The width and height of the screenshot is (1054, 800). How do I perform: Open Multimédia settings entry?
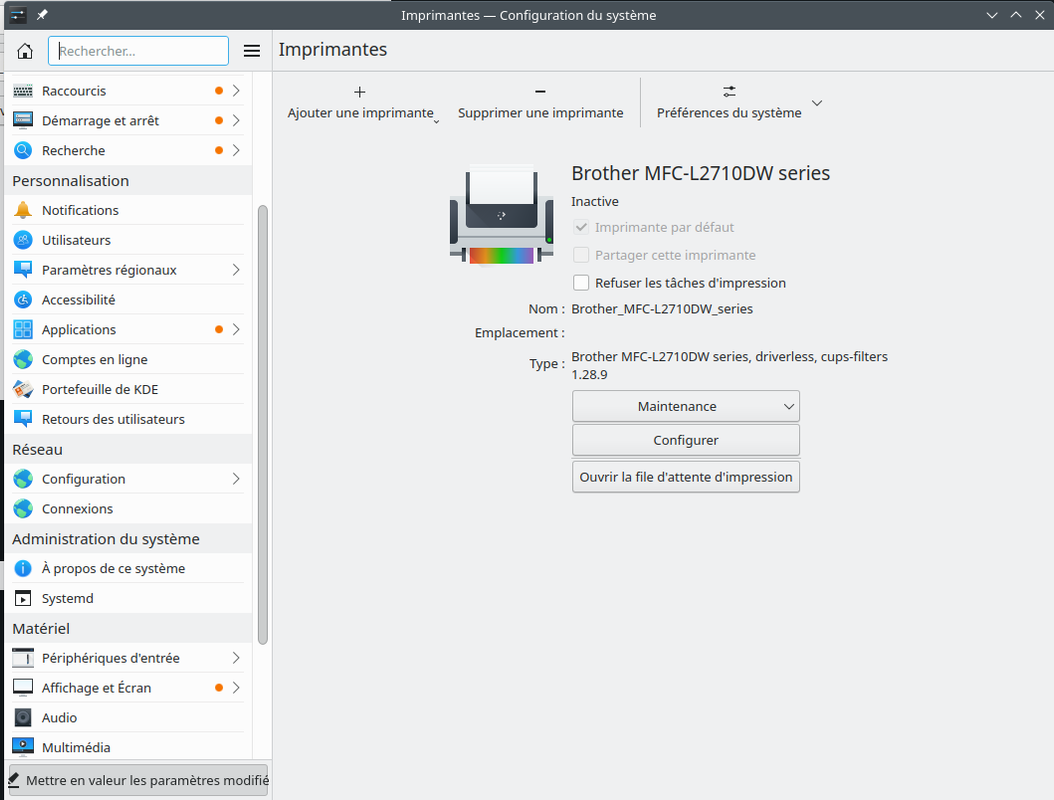[128, 747]
